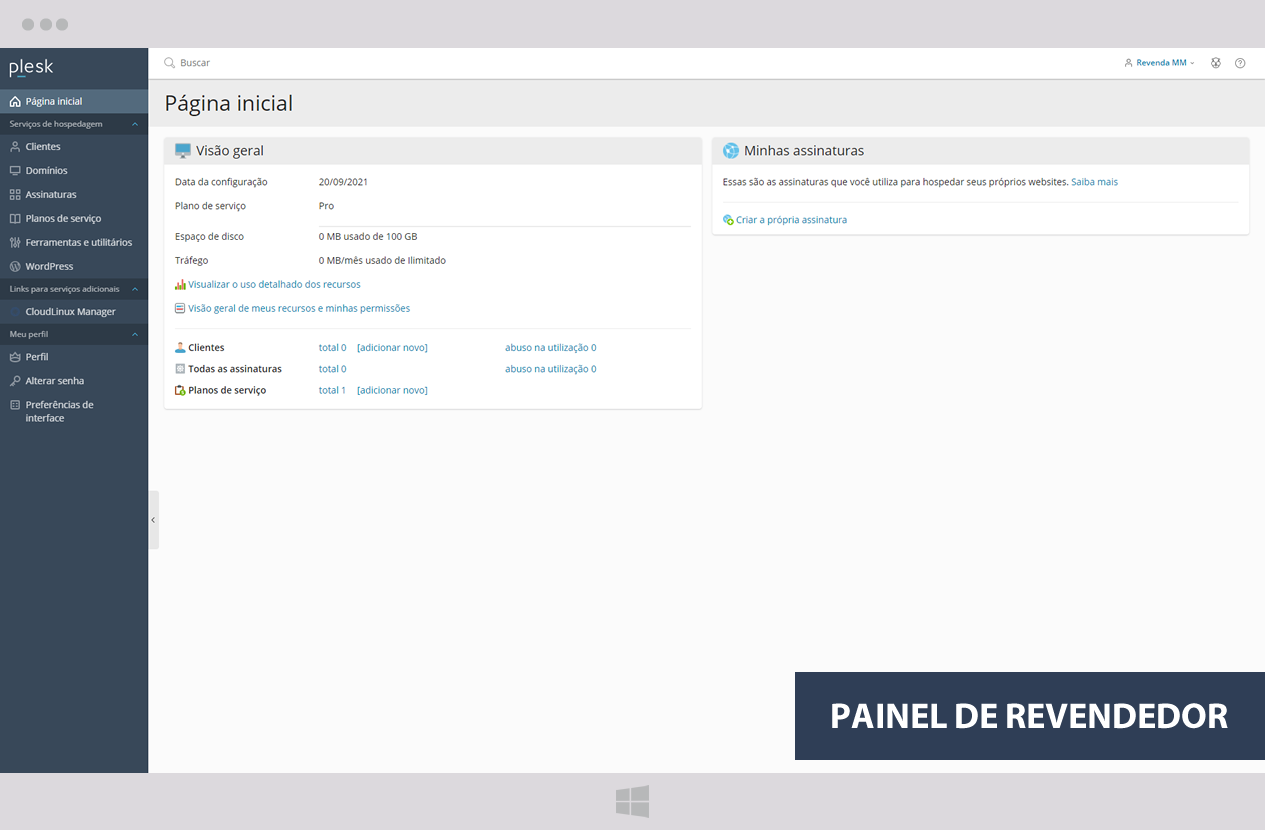Click adicionar novo in Clientes row
The image size is (1265, 830).
pos(392,348)
